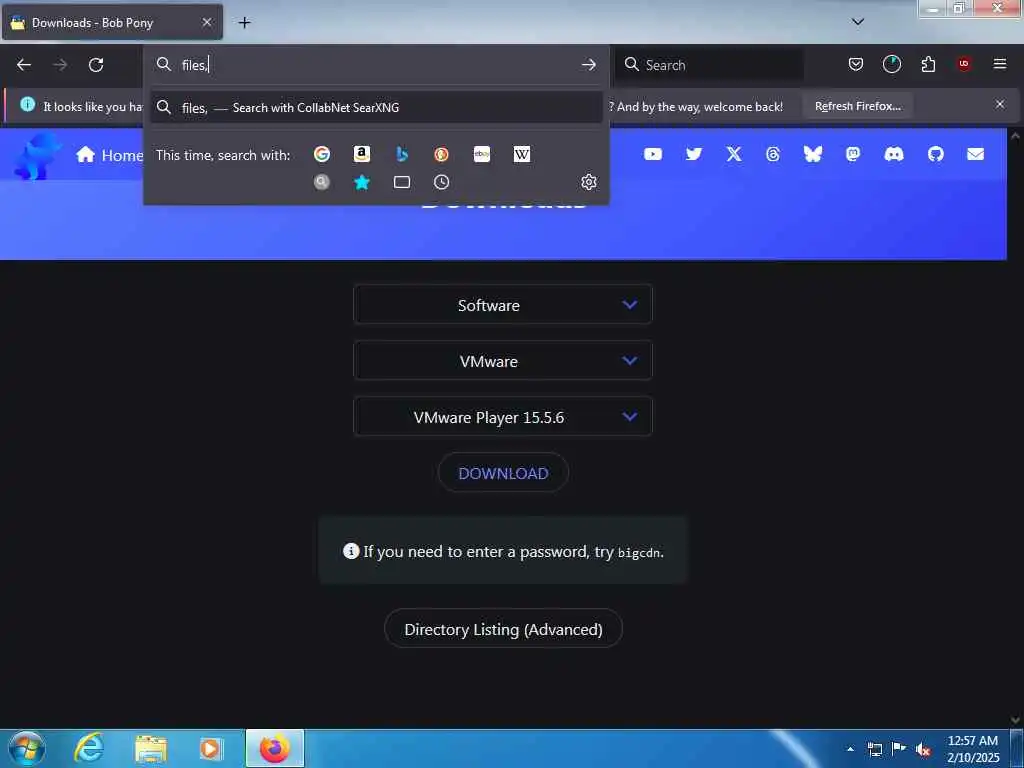
Task: Open Save to Pocket button
Action: pos(856,64)
